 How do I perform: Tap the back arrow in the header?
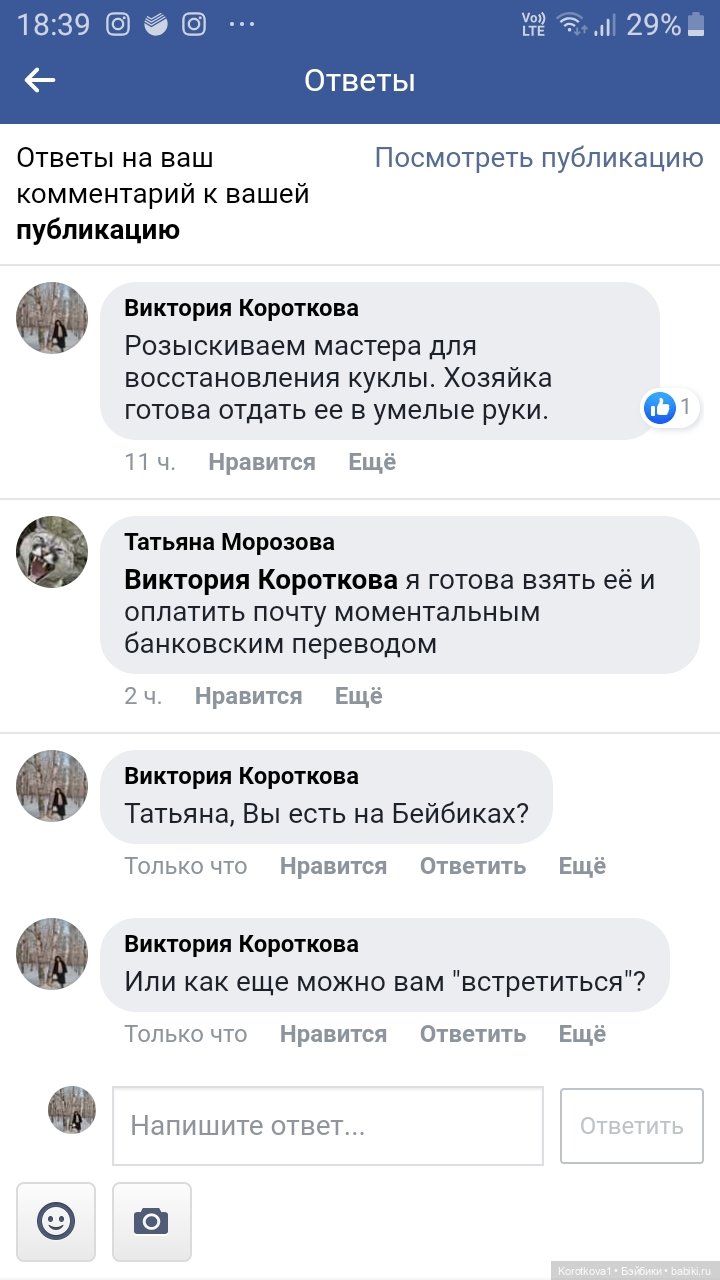click(40, 80)
